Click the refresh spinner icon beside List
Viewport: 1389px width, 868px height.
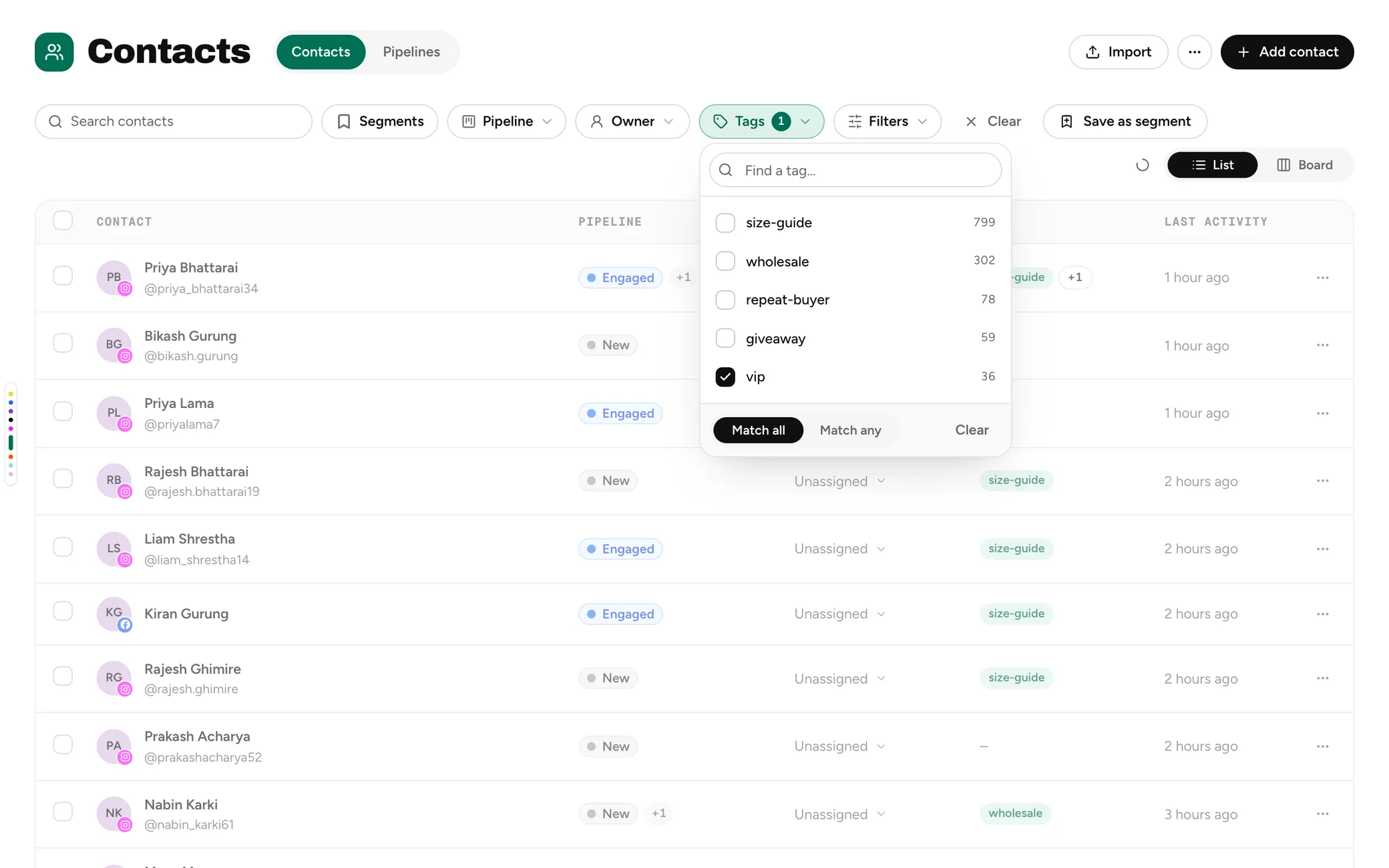pos(1142,165)
